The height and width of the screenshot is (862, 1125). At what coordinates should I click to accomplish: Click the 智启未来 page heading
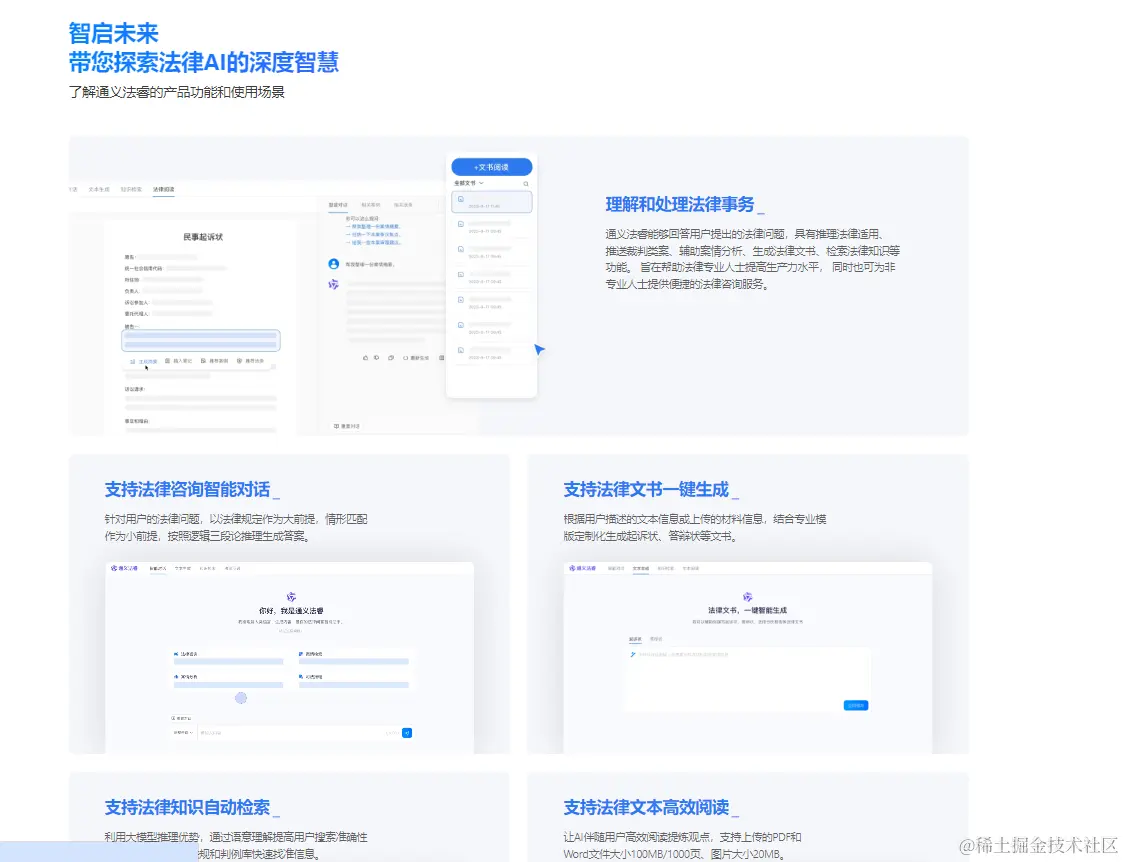coord(113,33)
